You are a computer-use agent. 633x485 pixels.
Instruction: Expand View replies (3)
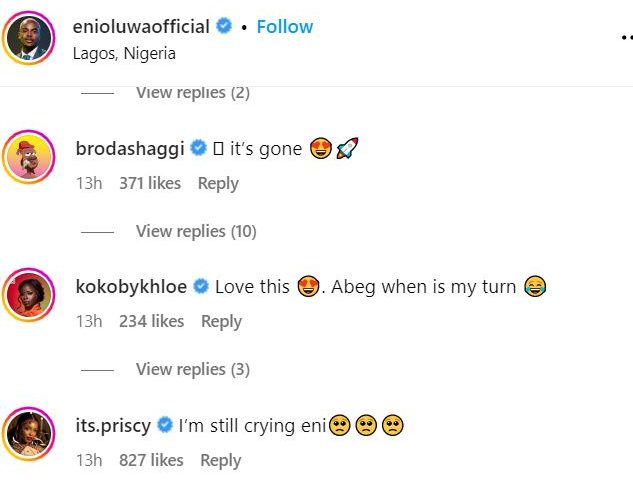coord(193,369)
